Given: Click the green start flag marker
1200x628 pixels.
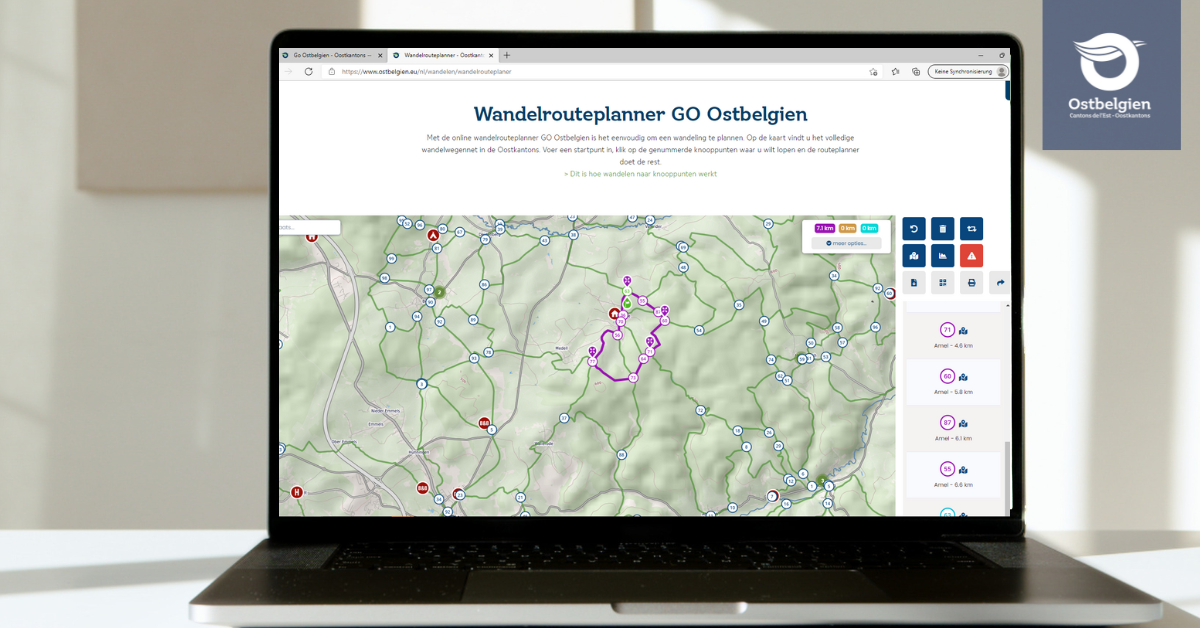Looking at the screenshot, I should pyautogui.click(x=627, y=302).
